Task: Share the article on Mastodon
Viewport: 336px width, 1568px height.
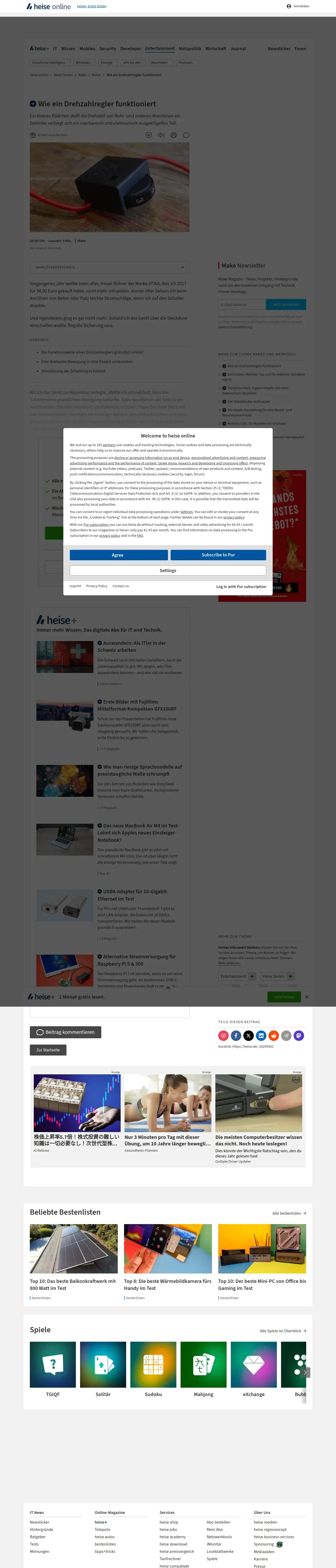Action: (299, 1035)
